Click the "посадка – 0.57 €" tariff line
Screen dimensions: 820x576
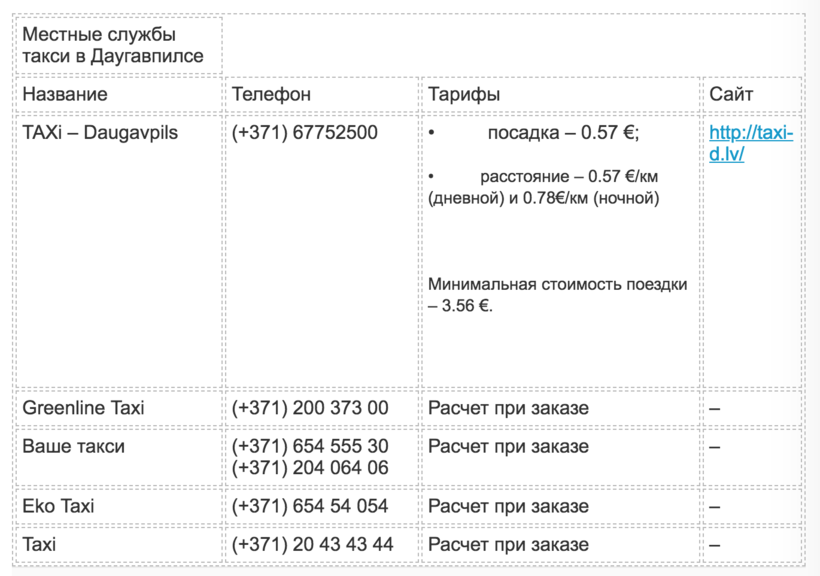pos(562,133)
